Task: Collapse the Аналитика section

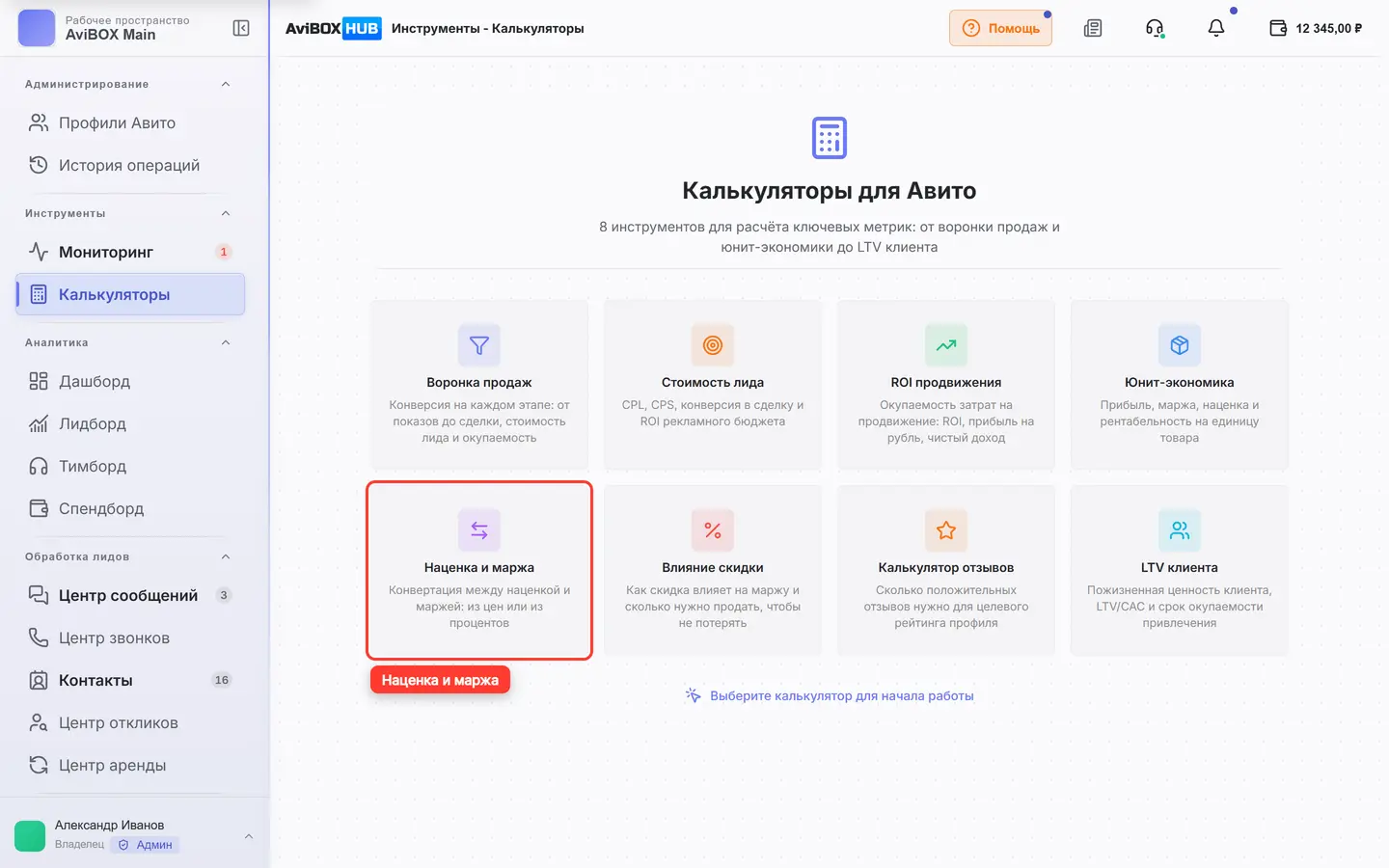Action: coord(226,342)
